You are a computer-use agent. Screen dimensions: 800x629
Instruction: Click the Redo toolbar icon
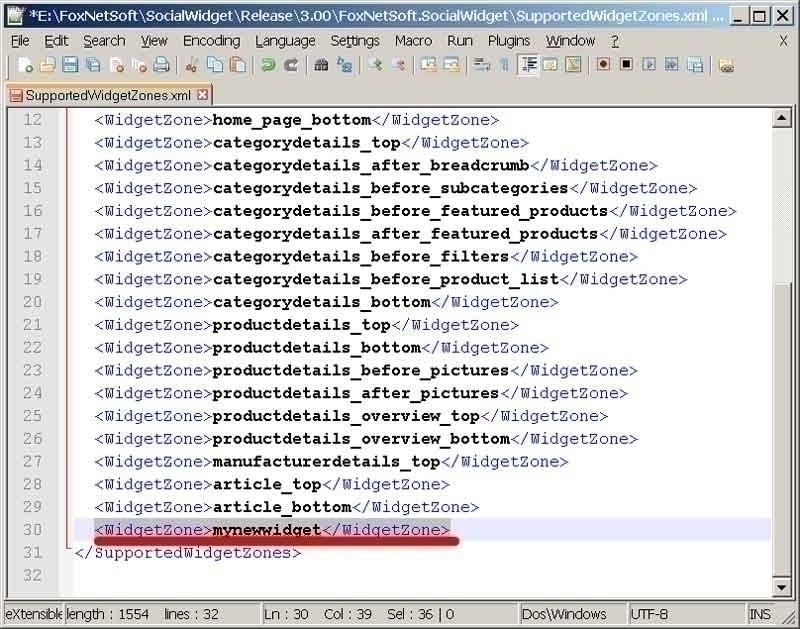point(291,65)
